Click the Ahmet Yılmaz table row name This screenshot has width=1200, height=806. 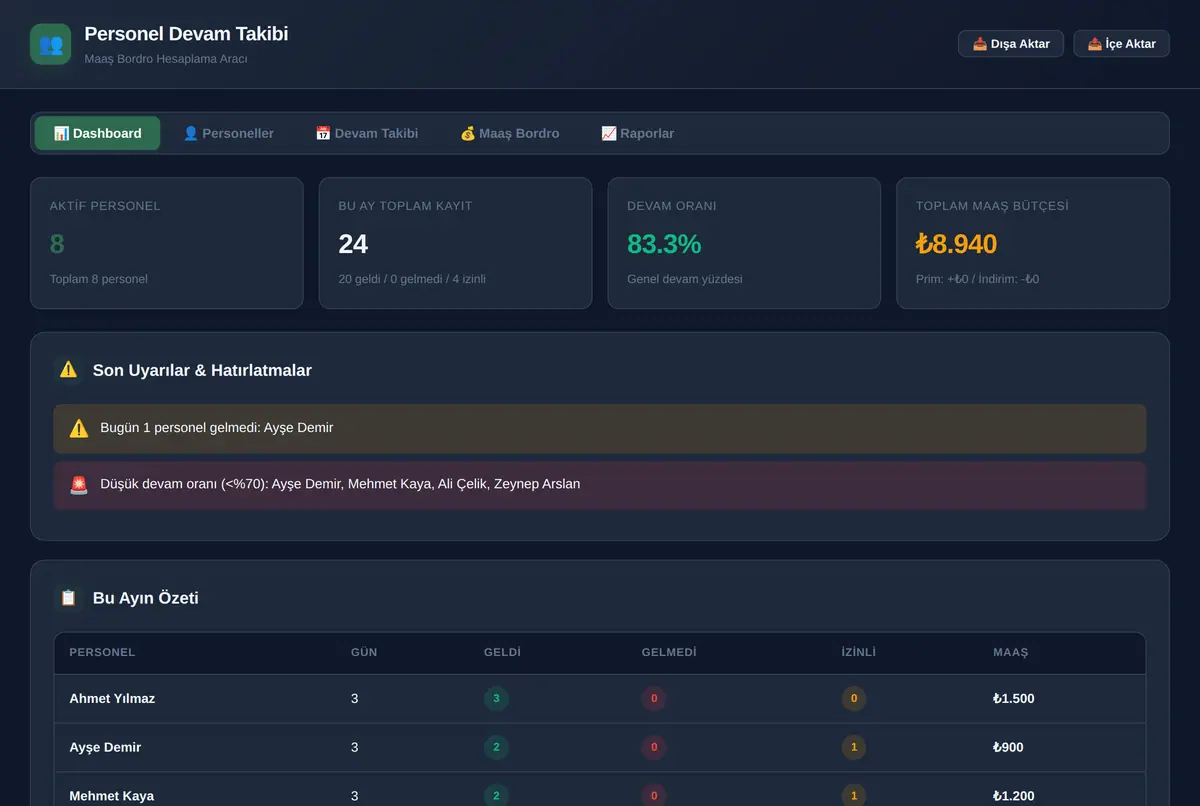(112, 699)
